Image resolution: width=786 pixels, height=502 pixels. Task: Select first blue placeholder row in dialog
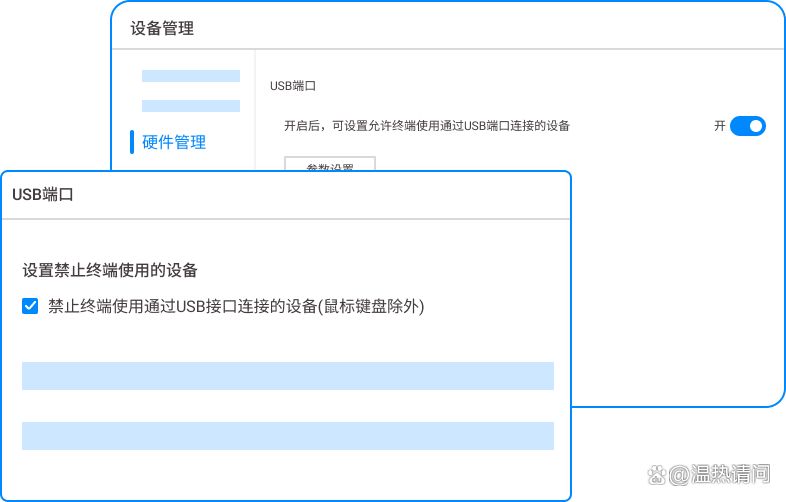(287, 376)
